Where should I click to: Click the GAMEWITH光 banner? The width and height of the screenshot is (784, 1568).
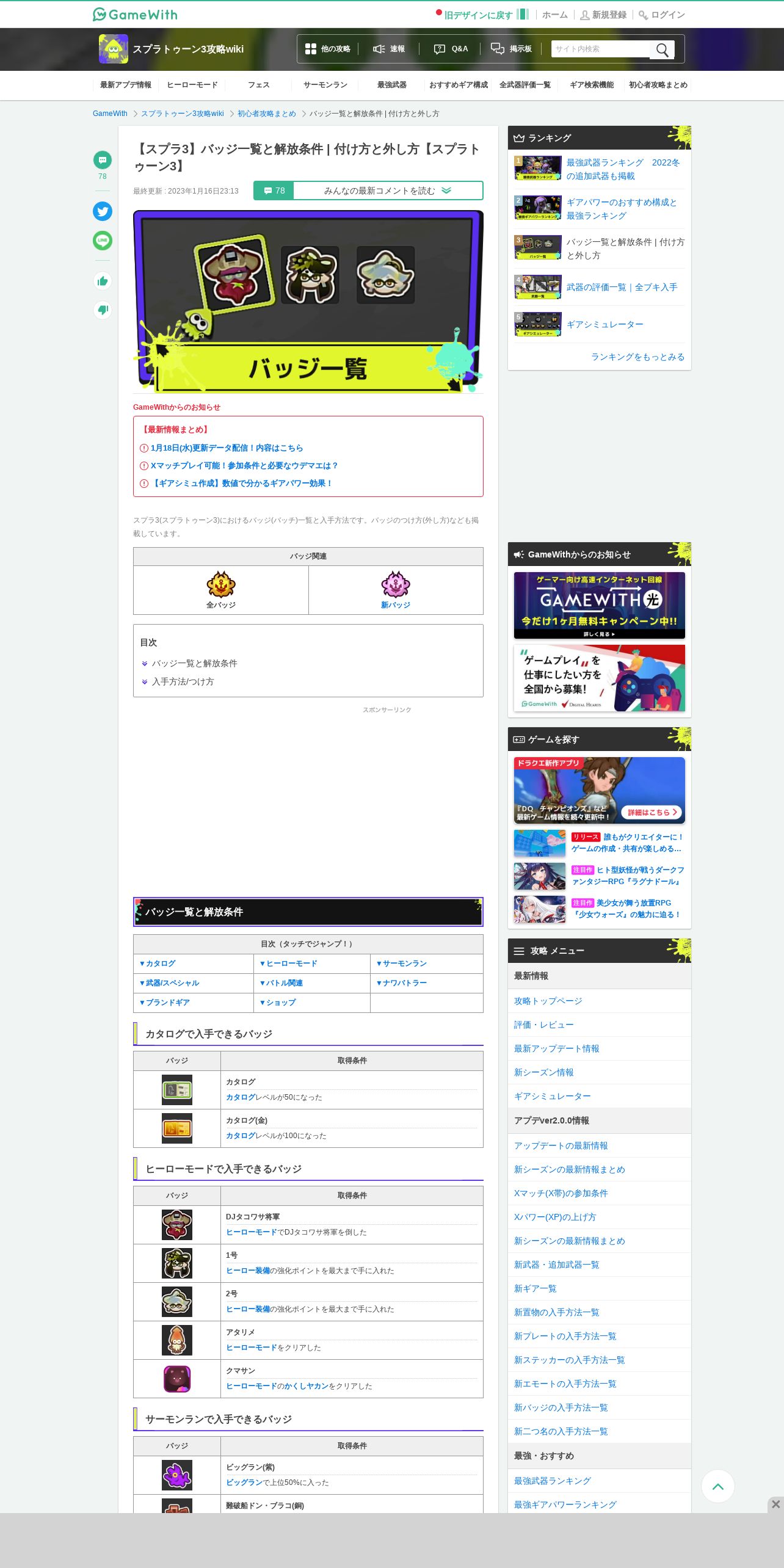tap(600, 605)
